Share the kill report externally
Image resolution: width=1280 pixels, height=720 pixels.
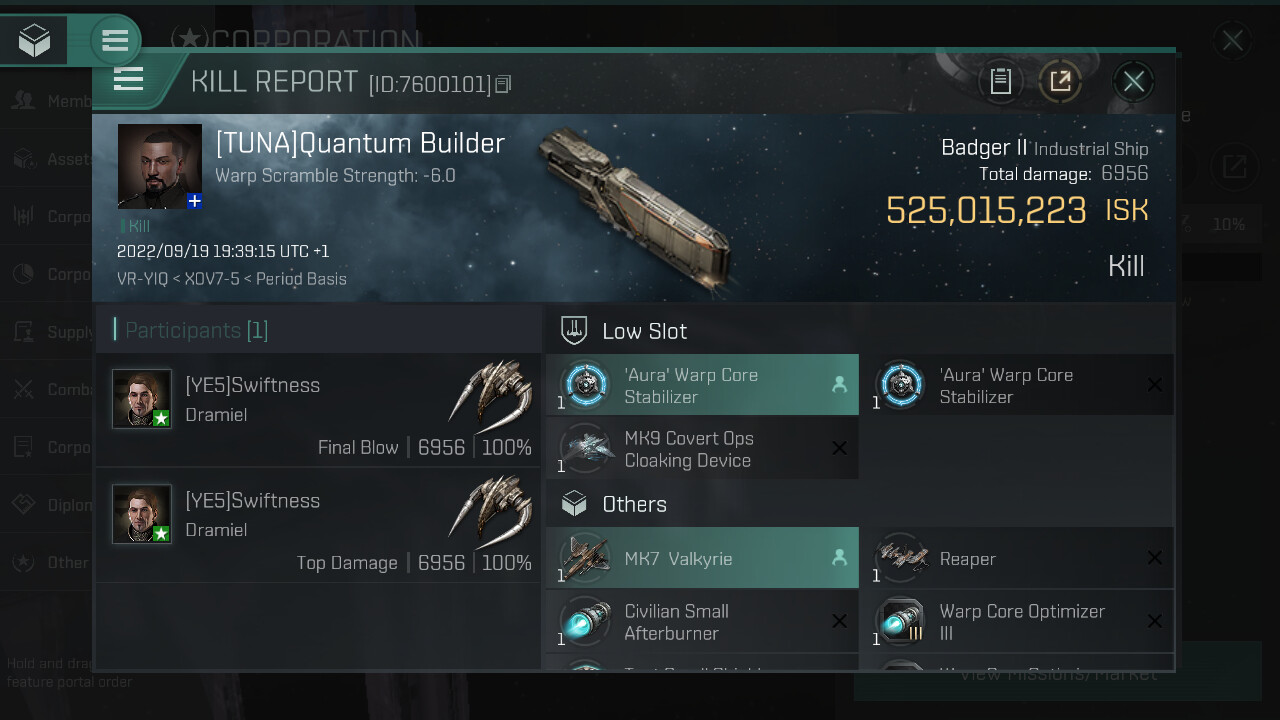pyautogui.click(x=1060, y=81)
